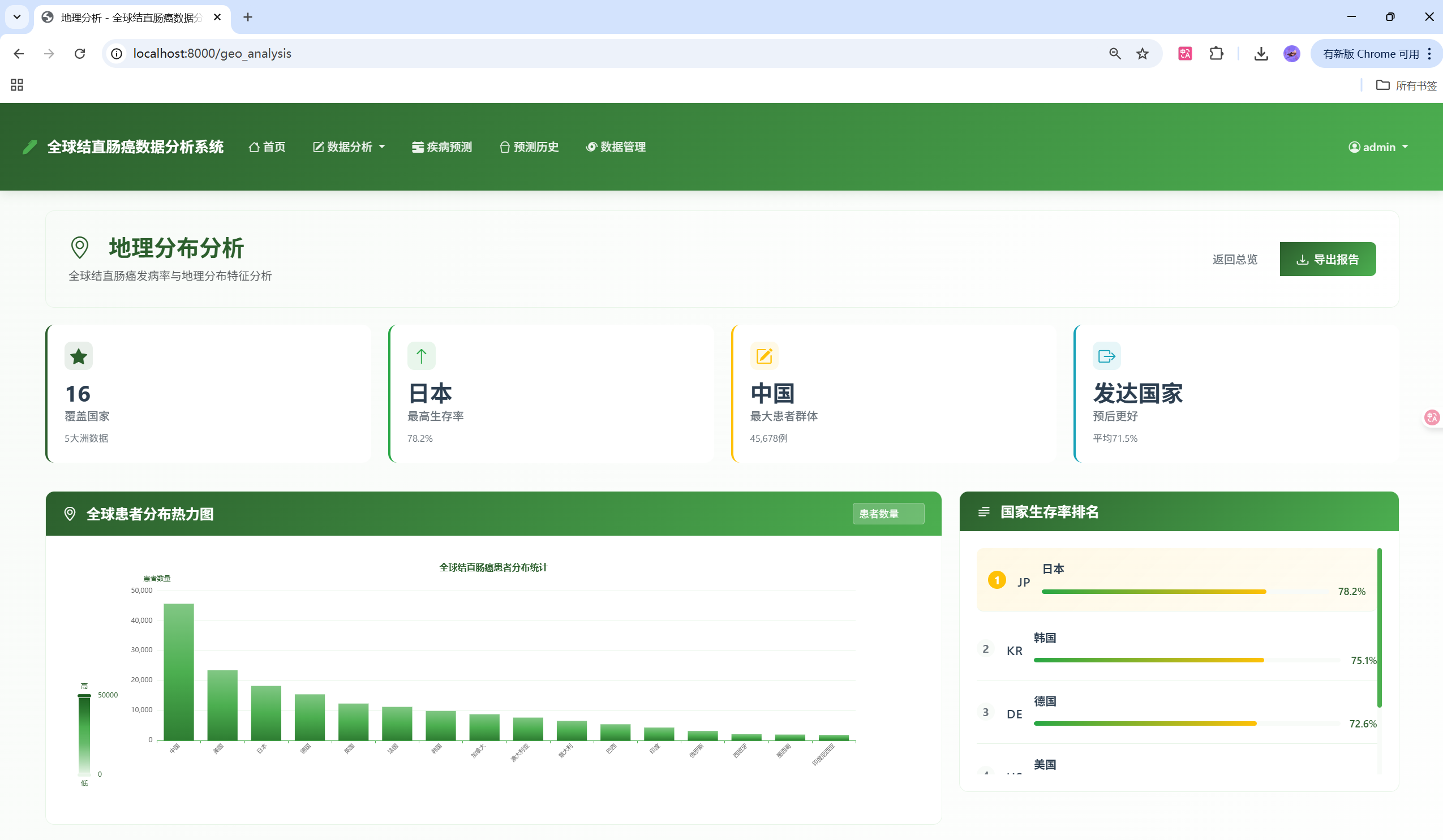Click the location icon on the heatmap panel header
This screenshot has height=840, width=1443.
click(70, 513)
